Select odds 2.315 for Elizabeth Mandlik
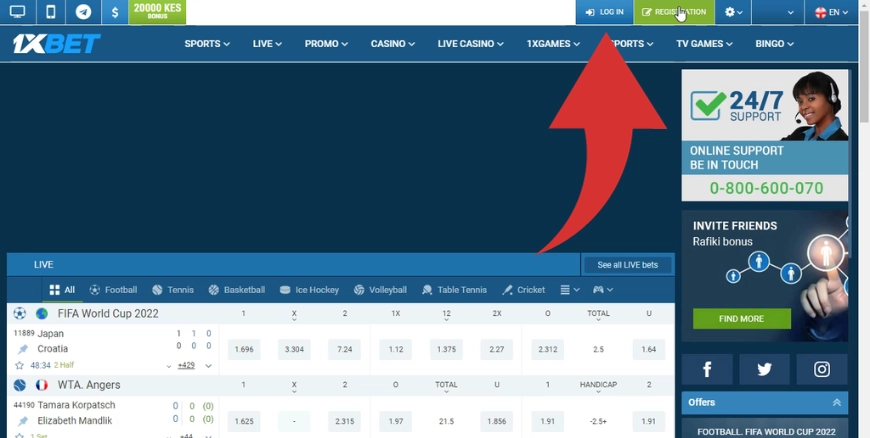 tap(345, 421)
